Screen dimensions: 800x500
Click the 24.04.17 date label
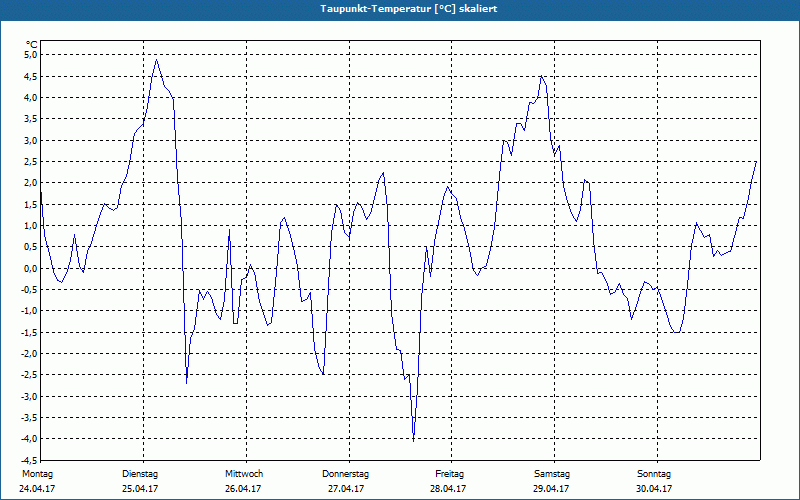[x=37, y=489]
